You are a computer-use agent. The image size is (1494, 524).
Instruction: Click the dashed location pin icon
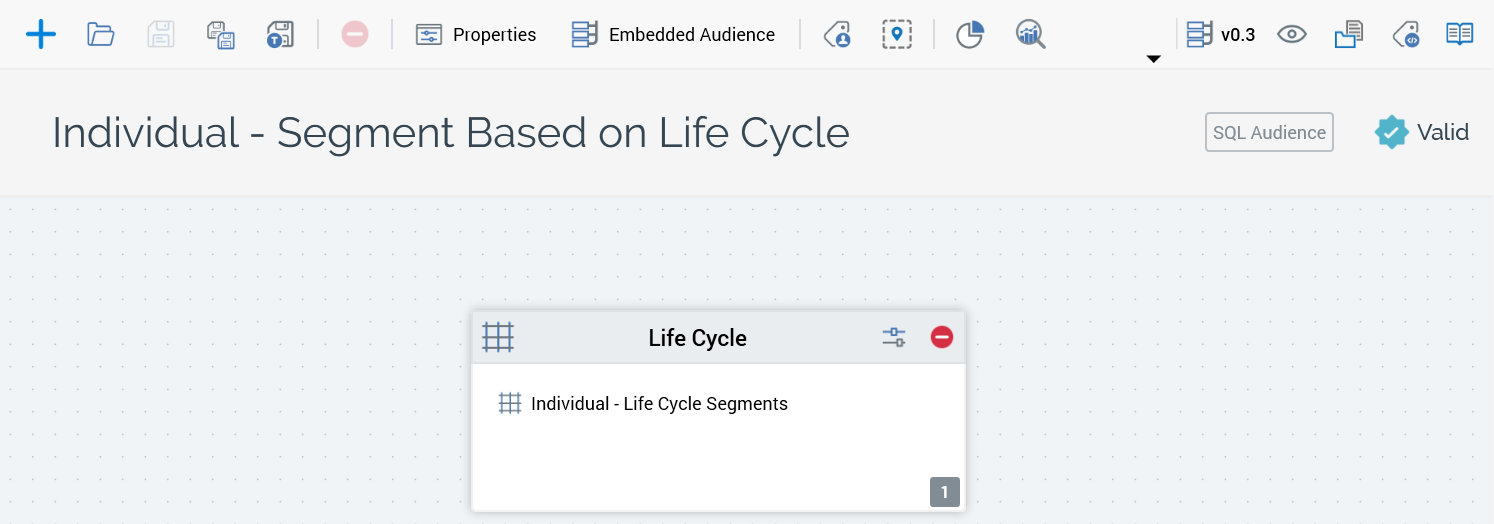click(897, 35)
